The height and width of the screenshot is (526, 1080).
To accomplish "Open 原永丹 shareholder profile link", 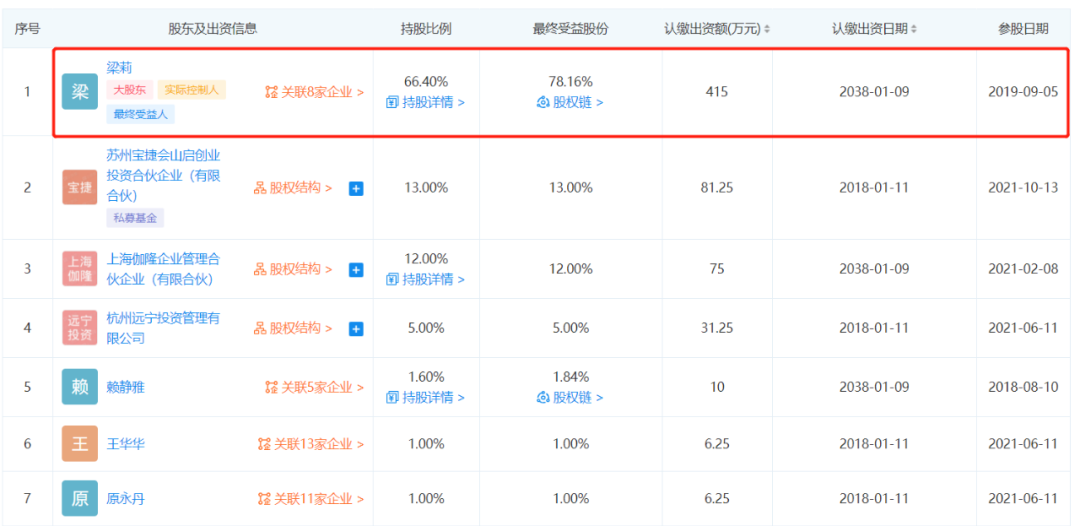I will 125,499.
